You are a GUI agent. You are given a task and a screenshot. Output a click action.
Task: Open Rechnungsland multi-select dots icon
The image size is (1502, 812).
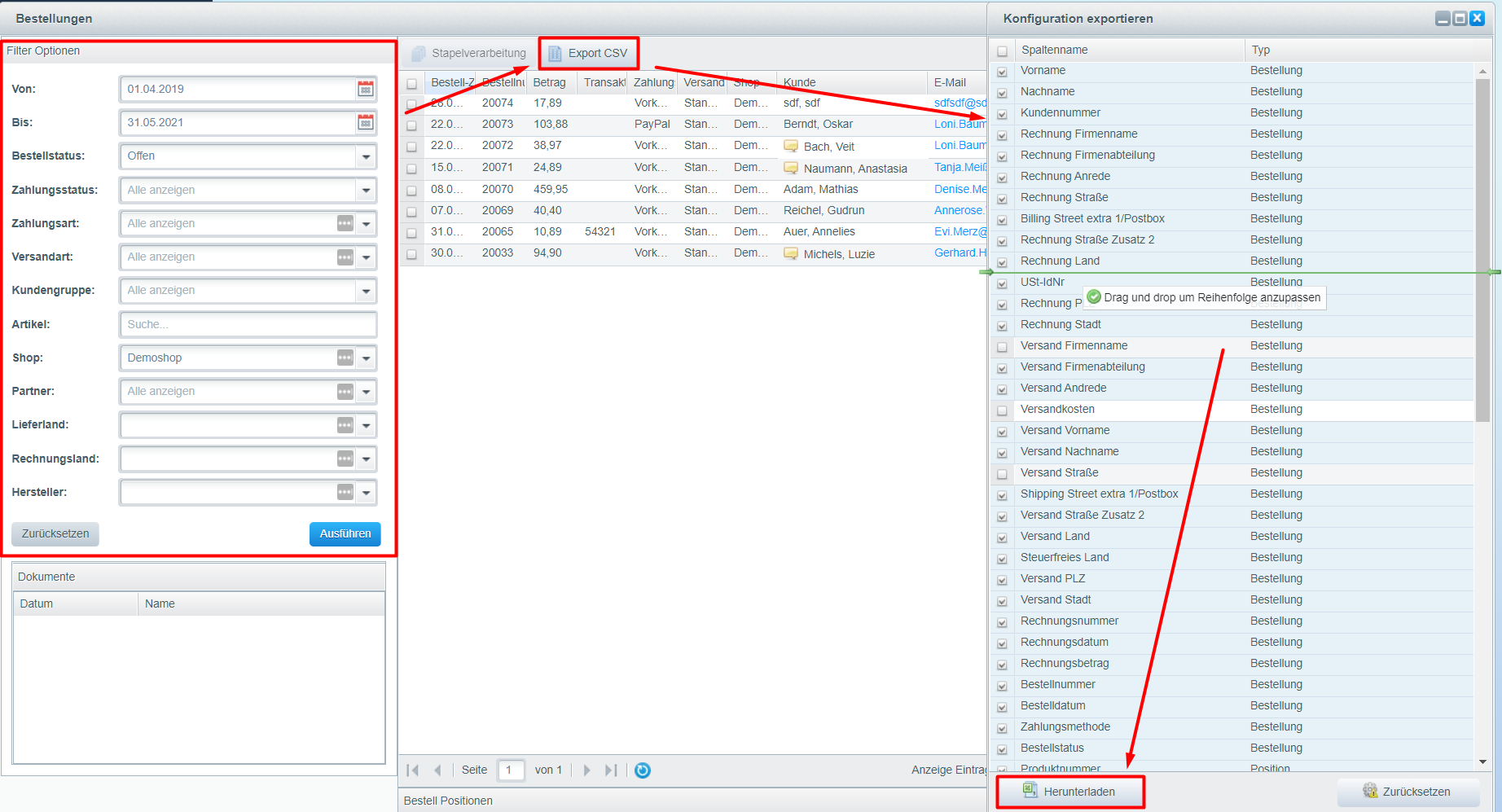click(345, 459)
